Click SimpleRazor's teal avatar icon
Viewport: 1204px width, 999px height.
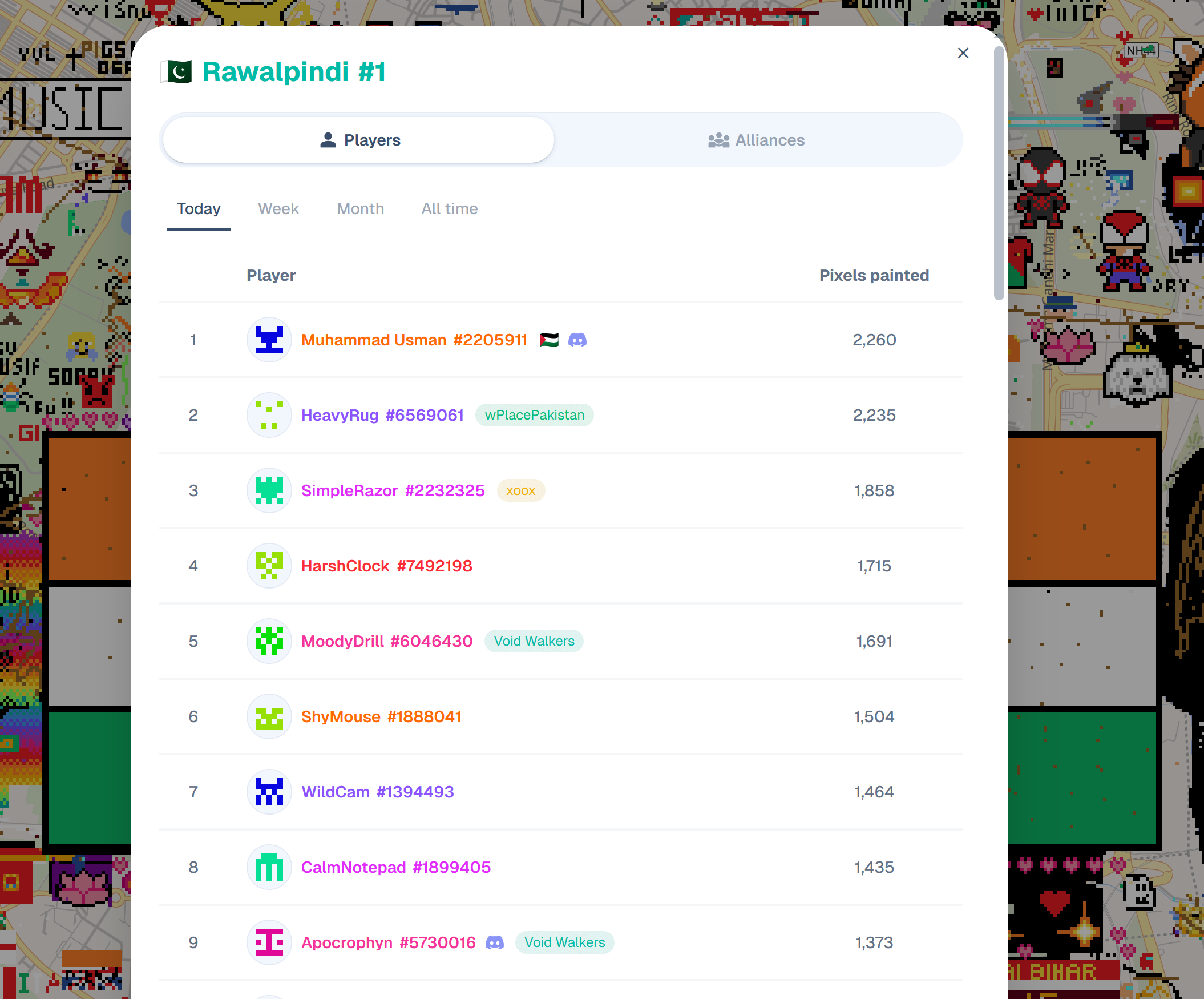tap(269, 490)
